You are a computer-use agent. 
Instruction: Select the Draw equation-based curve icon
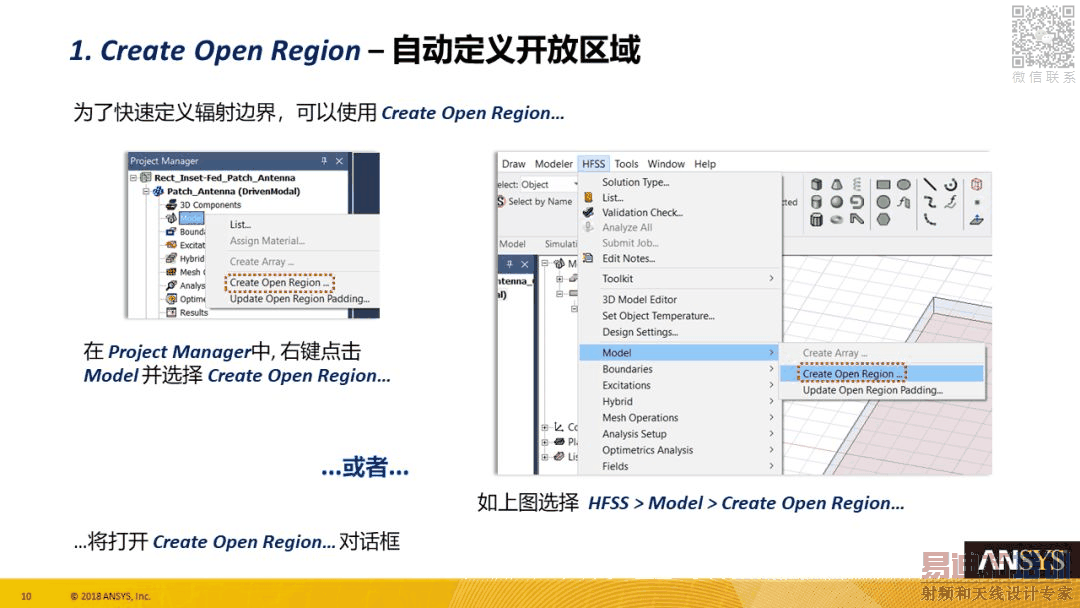(x=951, y=202)
